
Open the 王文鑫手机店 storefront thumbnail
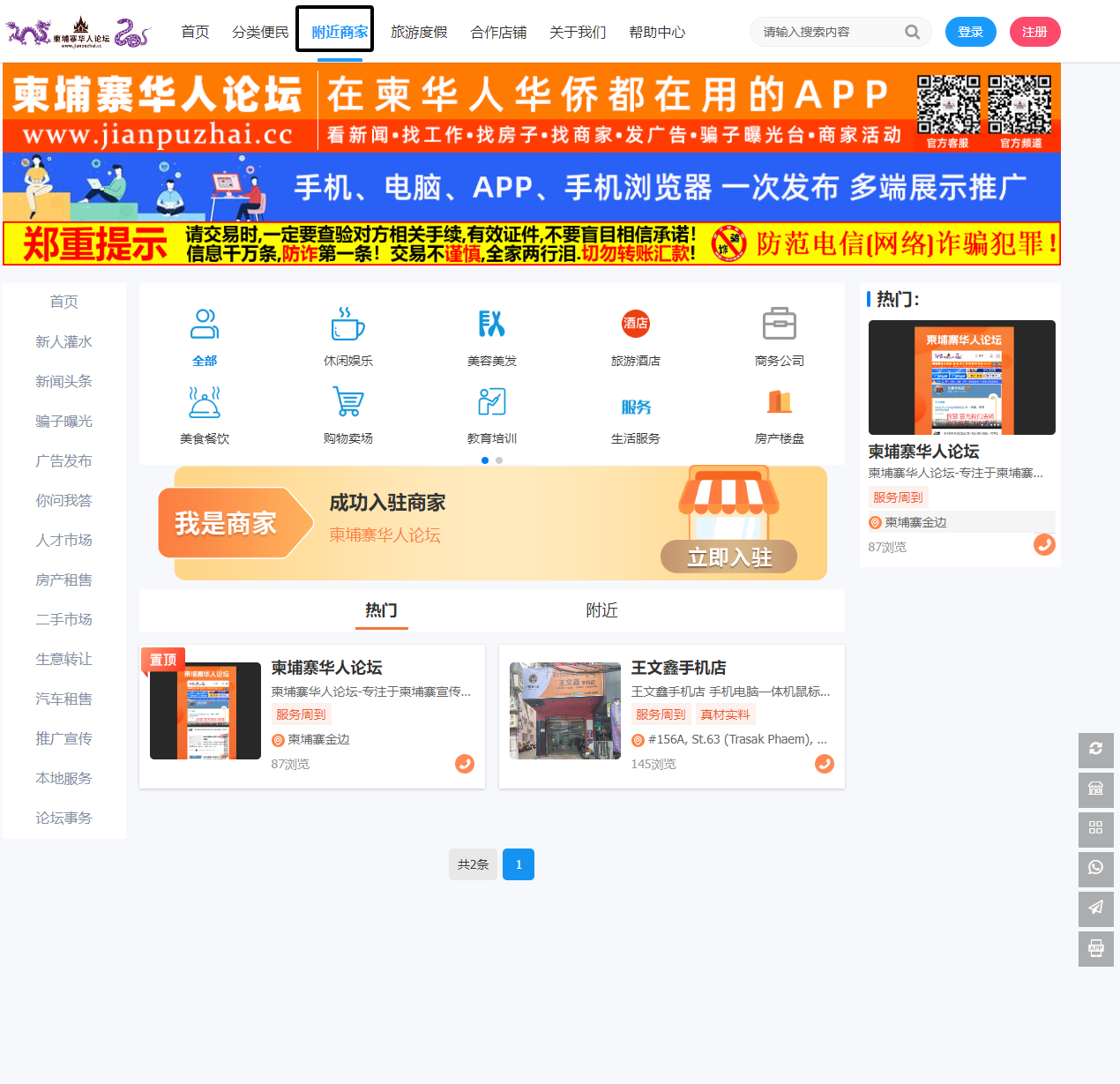tap(564, 711)
